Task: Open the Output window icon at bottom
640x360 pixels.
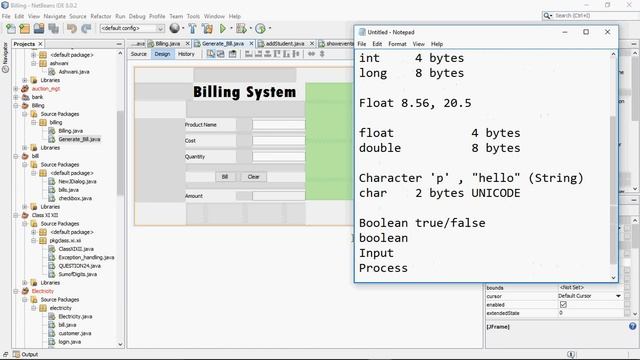Action: pyautogui.click(x=16, y=354)
